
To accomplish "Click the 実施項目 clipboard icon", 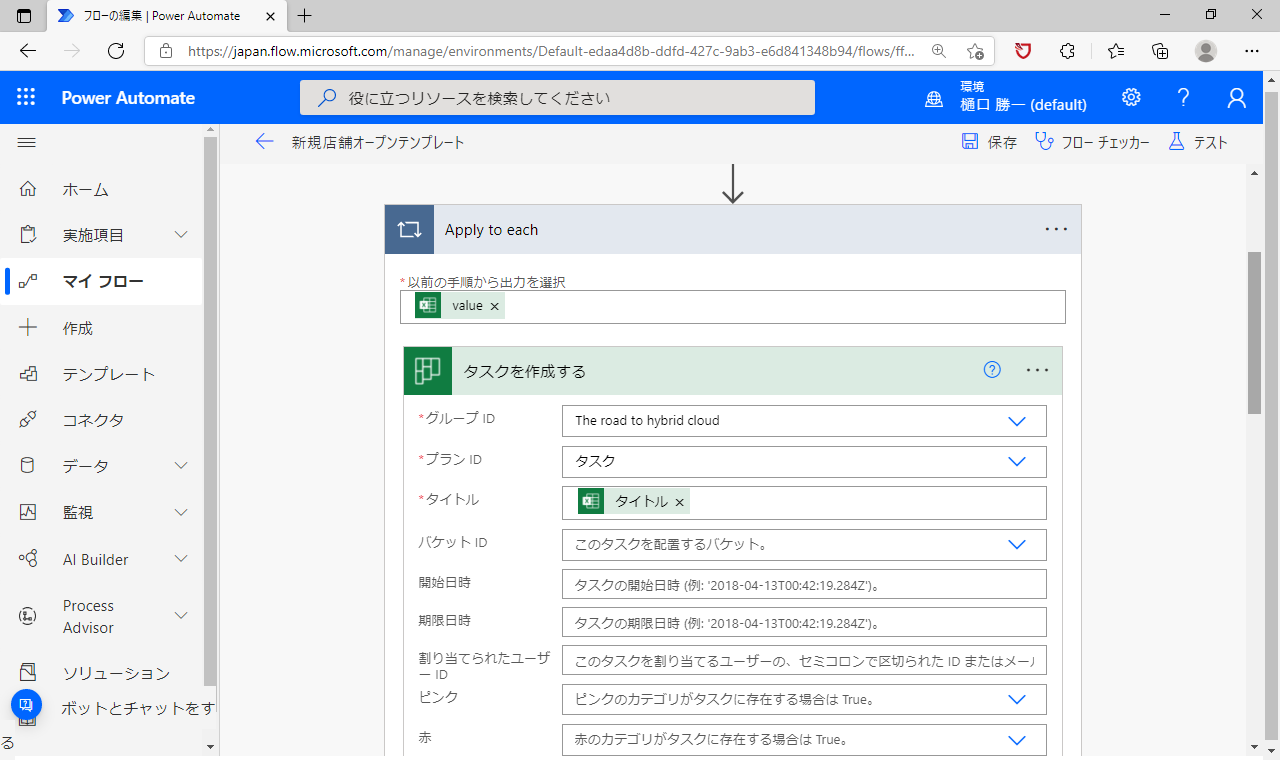I will coord(28,235).
